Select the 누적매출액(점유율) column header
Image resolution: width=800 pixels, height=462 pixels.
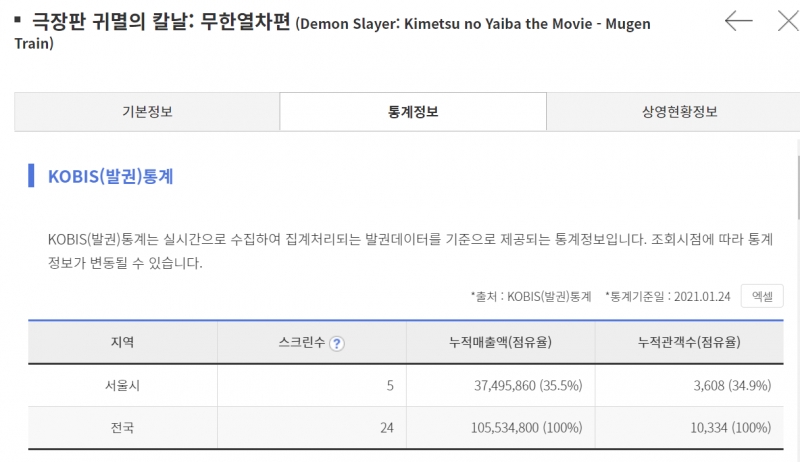(x=501, y=342)
